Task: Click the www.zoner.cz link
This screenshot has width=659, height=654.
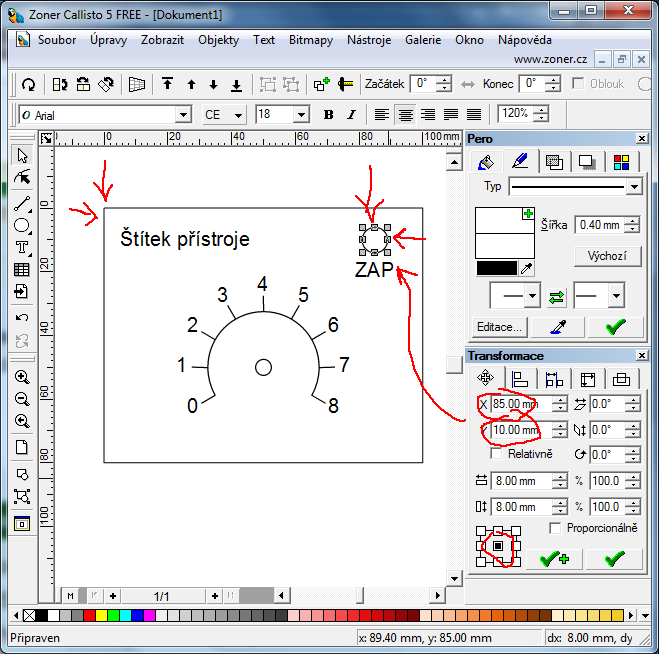Action: (550, 59)
